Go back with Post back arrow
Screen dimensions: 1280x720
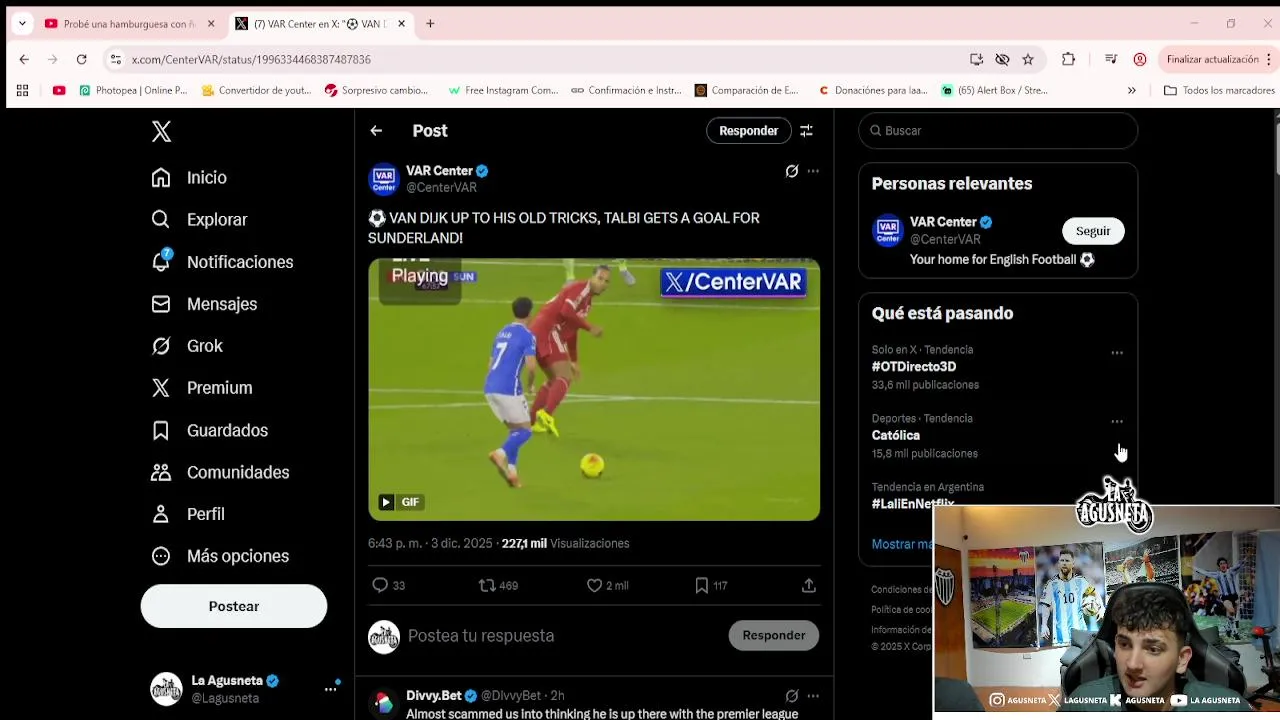click(x=376, y=131)
